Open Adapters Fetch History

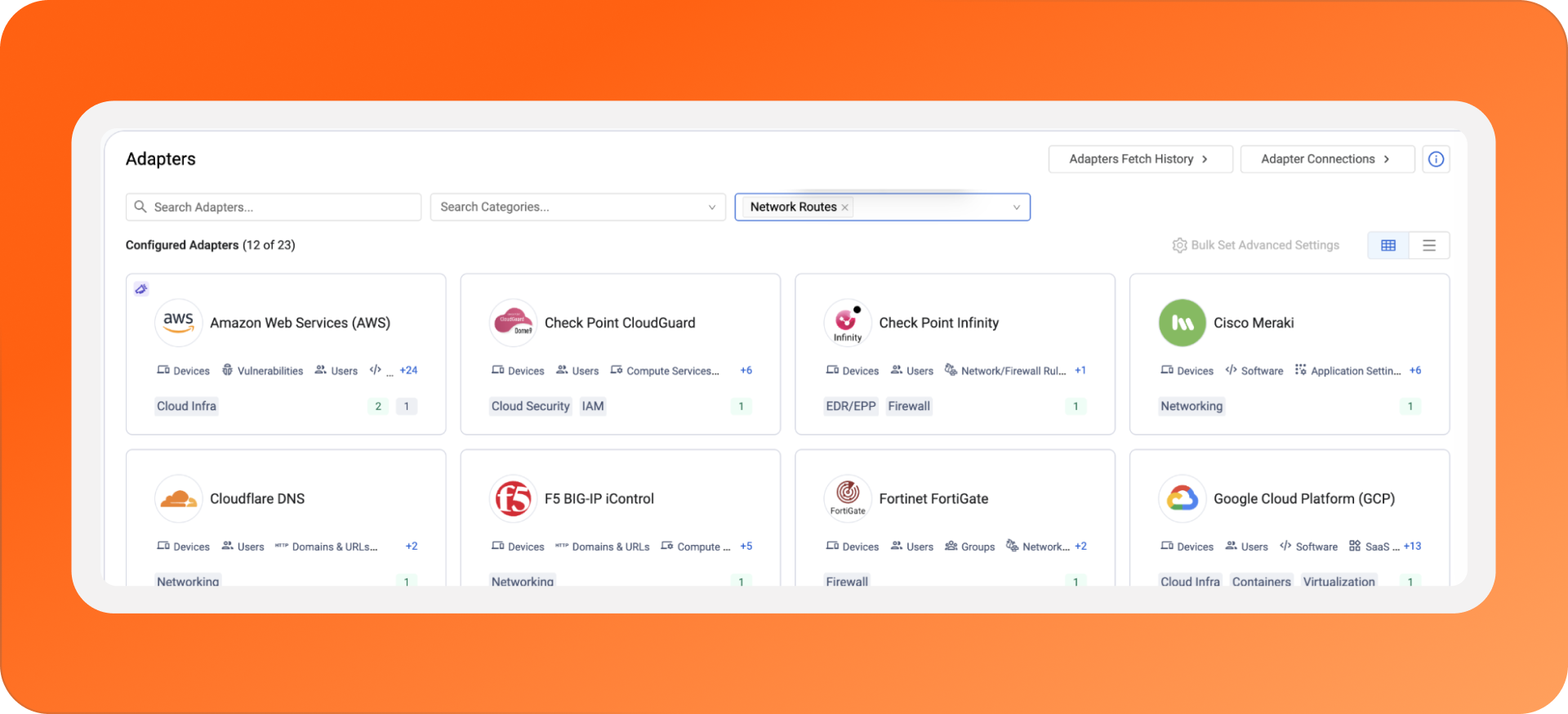(x=1140, y=159)
